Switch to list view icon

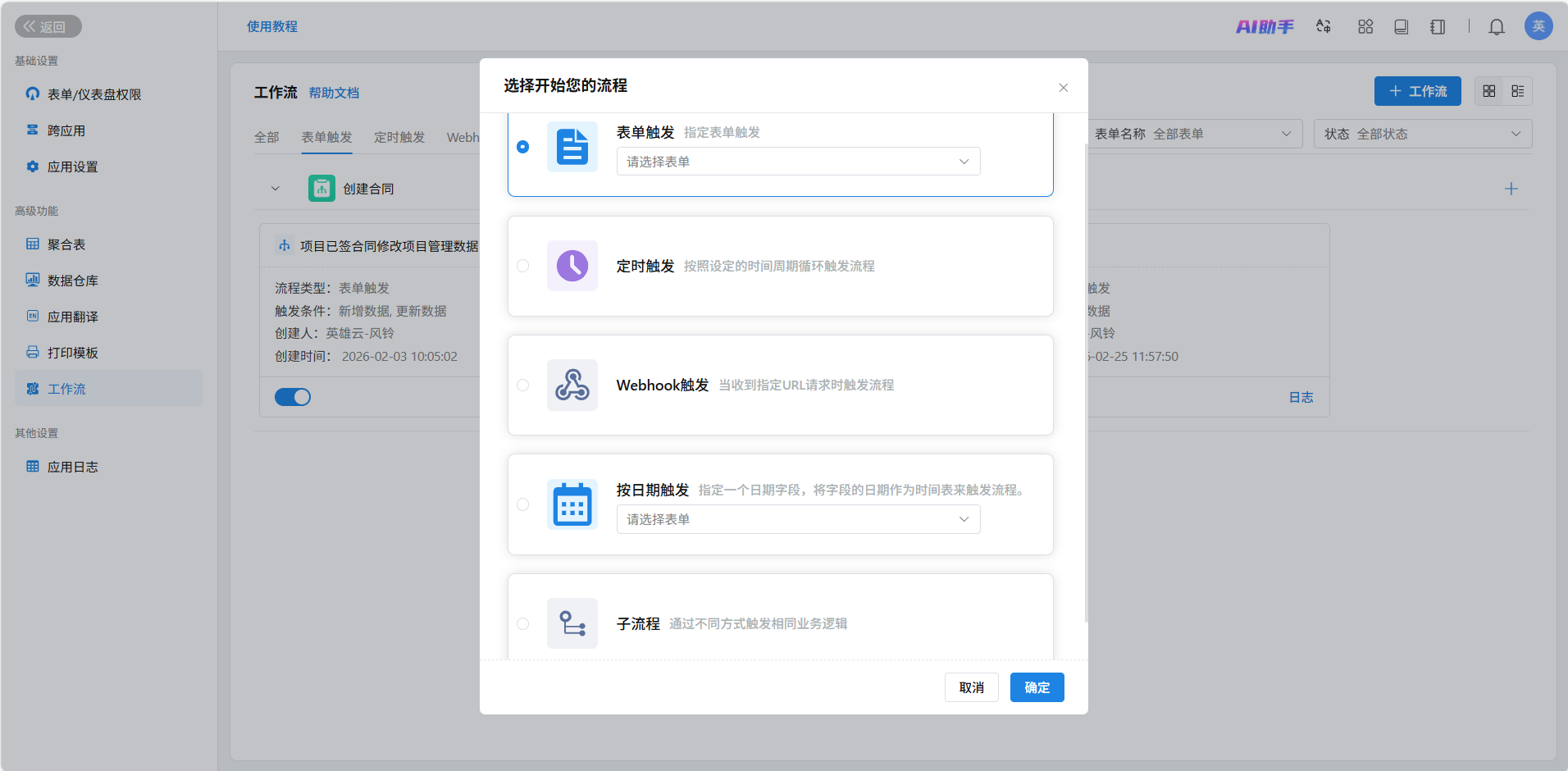1517,91
